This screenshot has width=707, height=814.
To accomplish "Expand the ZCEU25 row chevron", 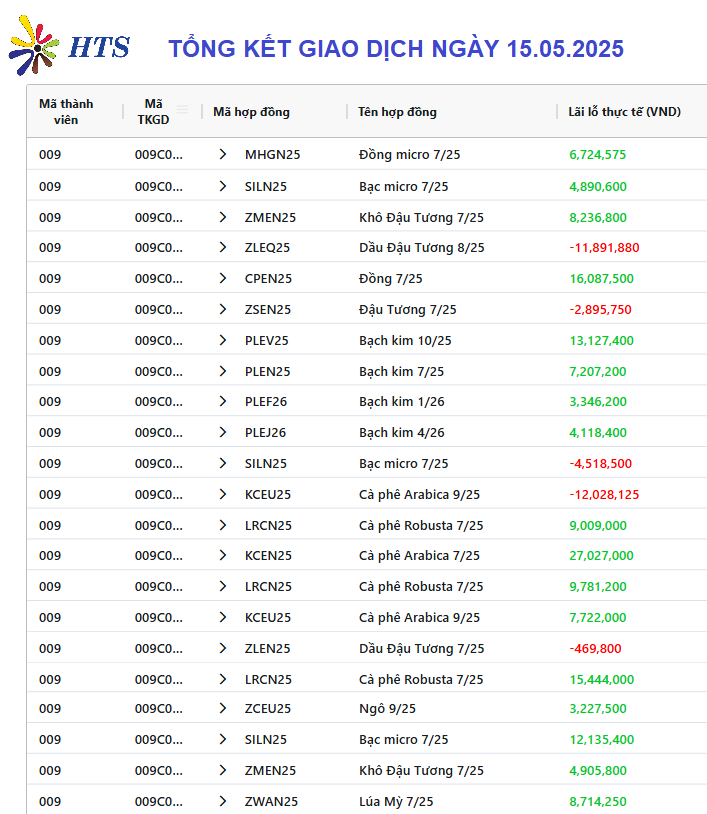I will pos(223,709).
